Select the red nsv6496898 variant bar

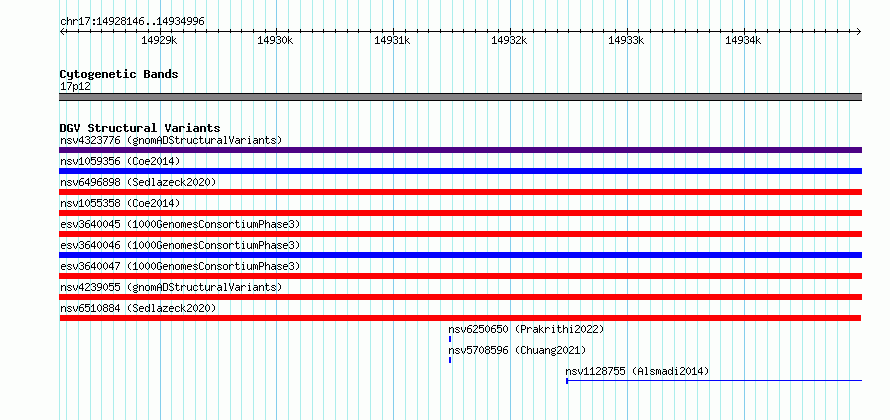pyautogui.click(x=460, y=192)
